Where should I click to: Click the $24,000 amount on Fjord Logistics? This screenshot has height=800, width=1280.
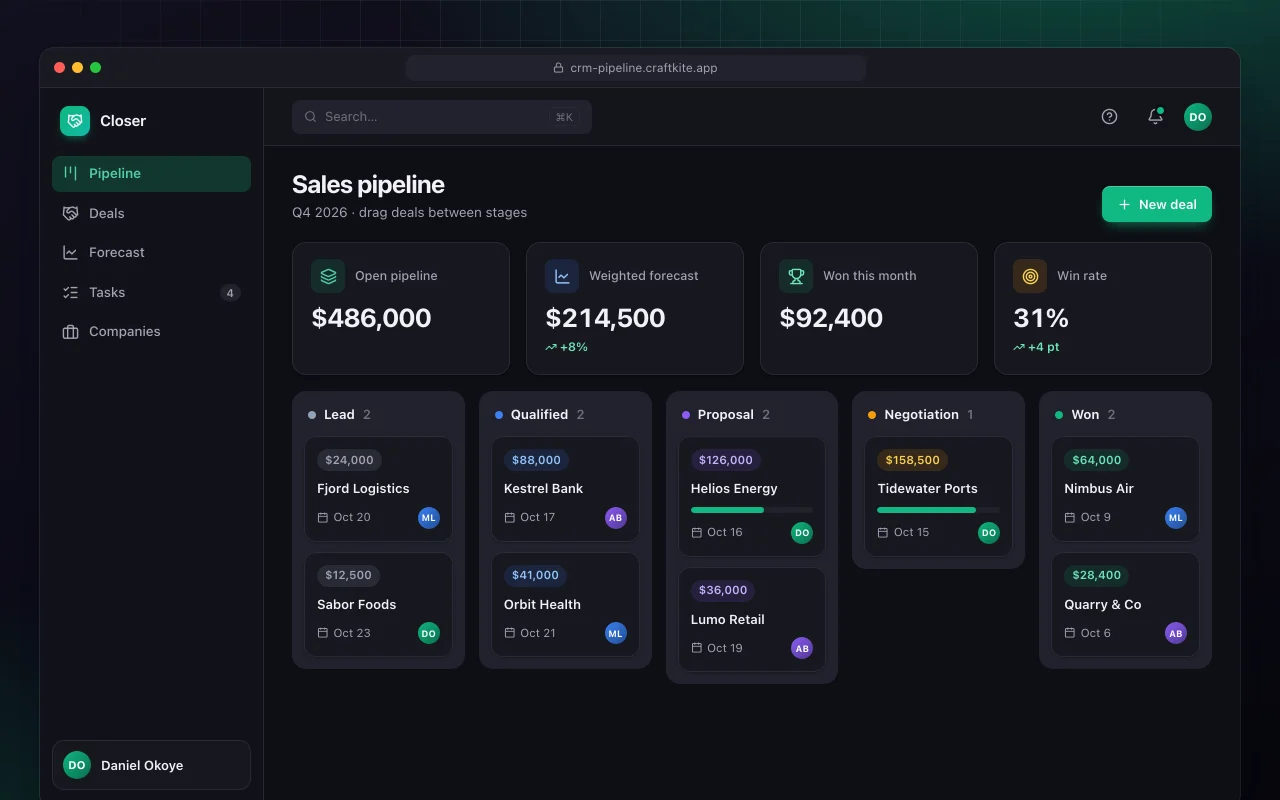pos(349,460)
